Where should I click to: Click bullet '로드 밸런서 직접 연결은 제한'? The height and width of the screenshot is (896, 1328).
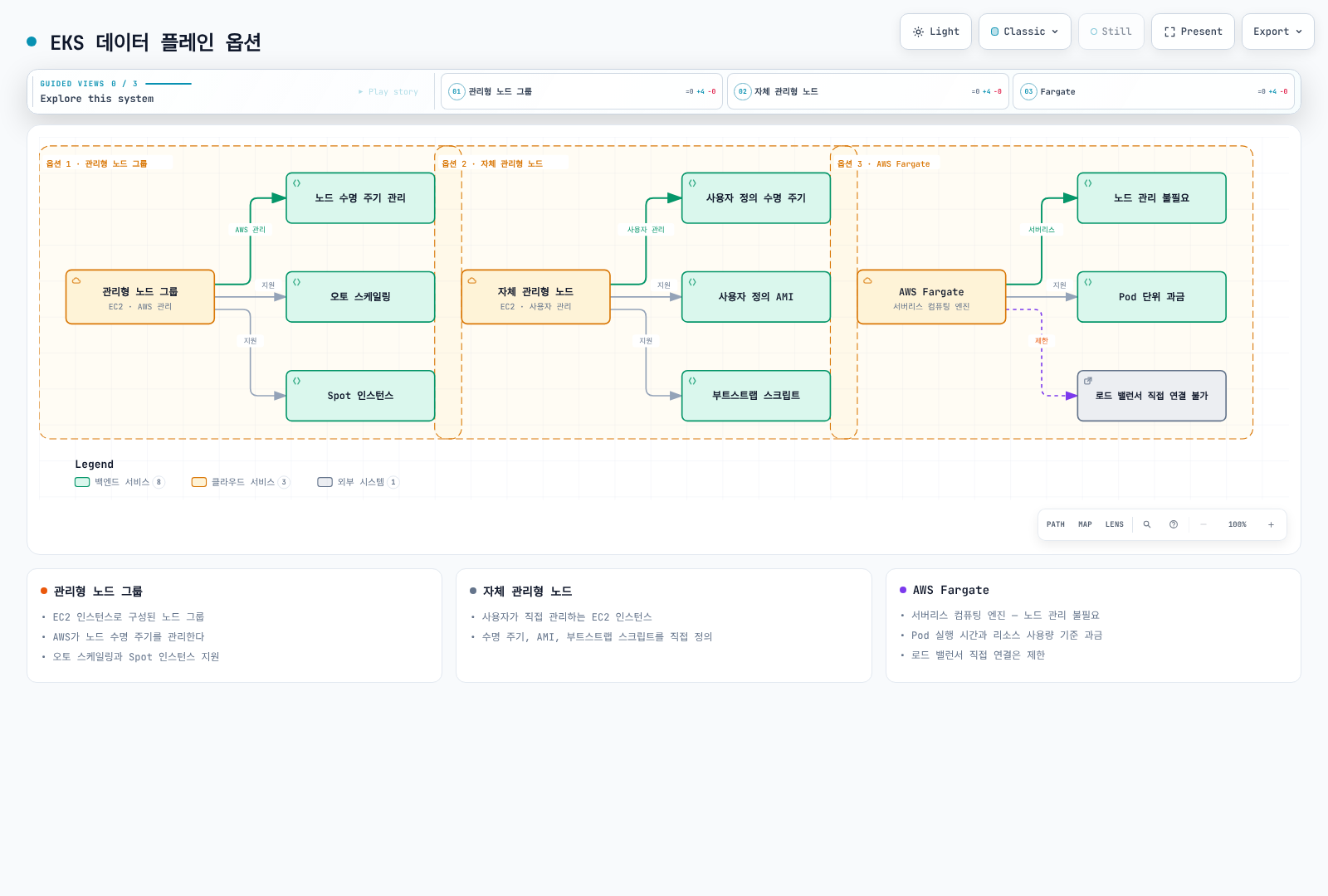(978, 655)
